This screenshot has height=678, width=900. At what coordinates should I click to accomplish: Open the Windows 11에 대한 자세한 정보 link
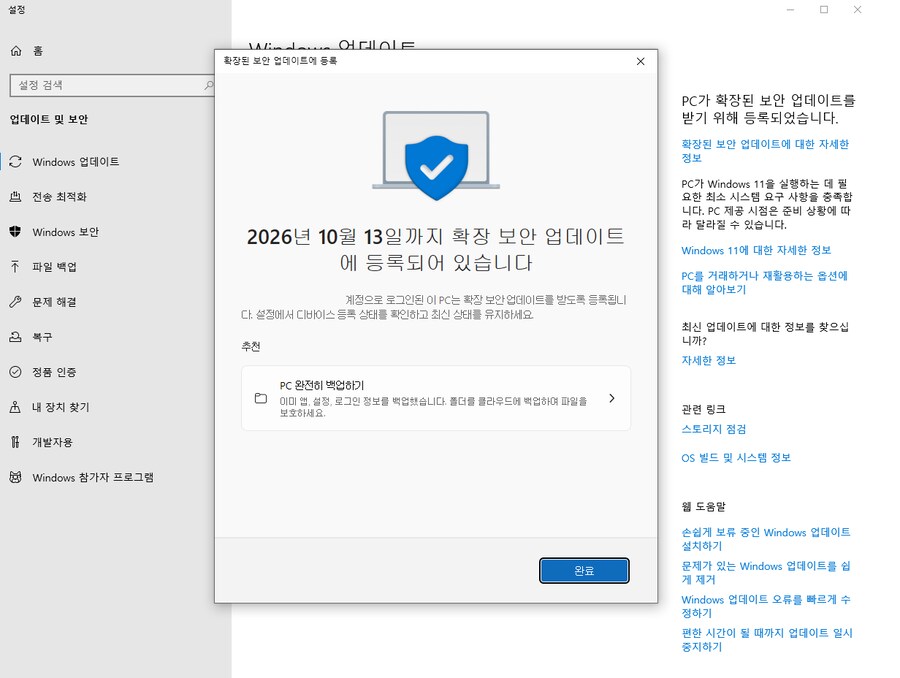pyautogui.click(x=756, y=250)
